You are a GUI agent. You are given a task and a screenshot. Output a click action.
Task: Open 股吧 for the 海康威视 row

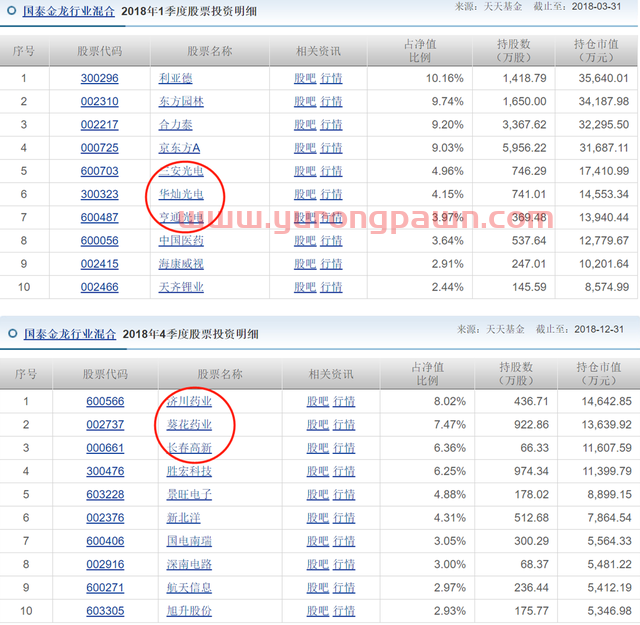(305, 264)
